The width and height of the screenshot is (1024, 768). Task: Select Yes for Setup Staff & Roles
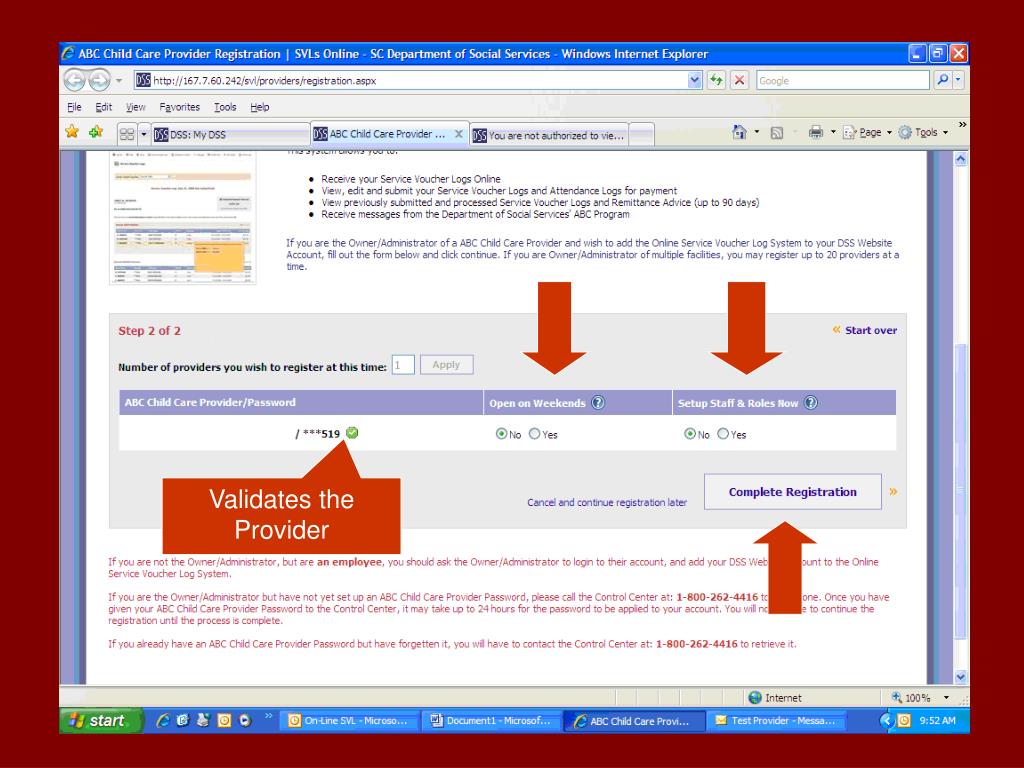point(723,434)
